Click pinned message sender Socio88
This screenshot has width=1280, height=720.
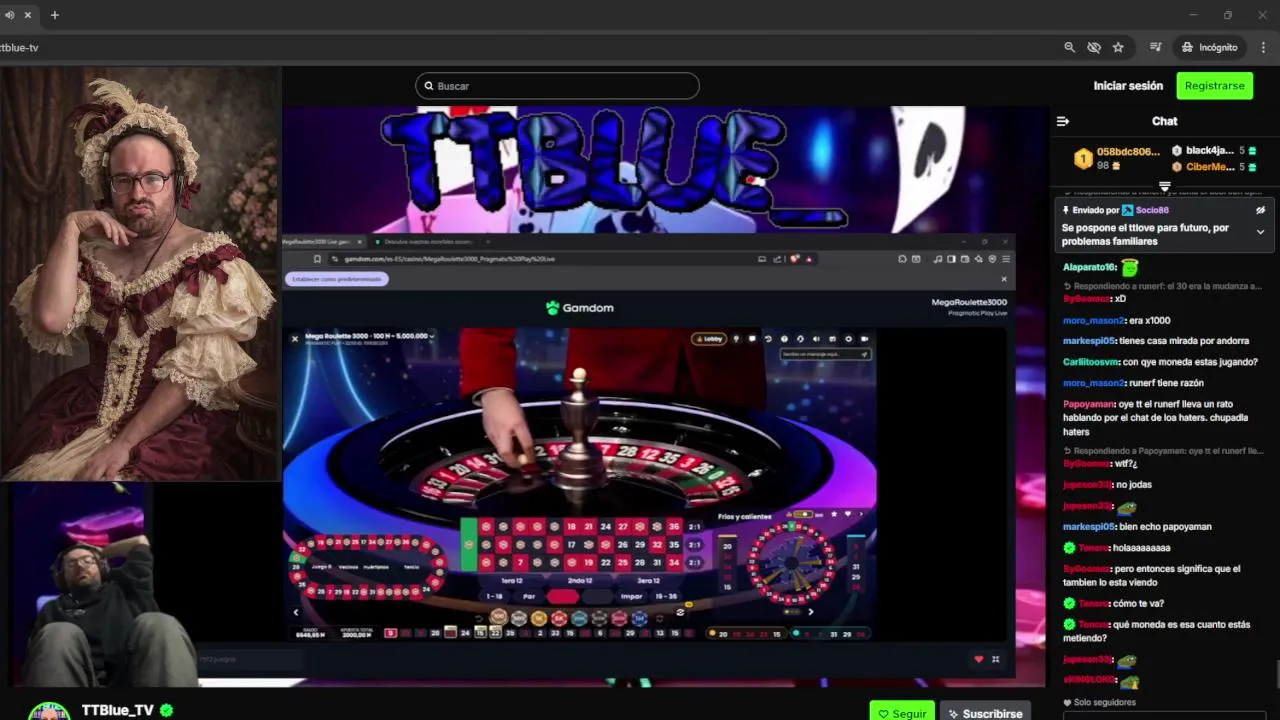tap(1152, 210)
